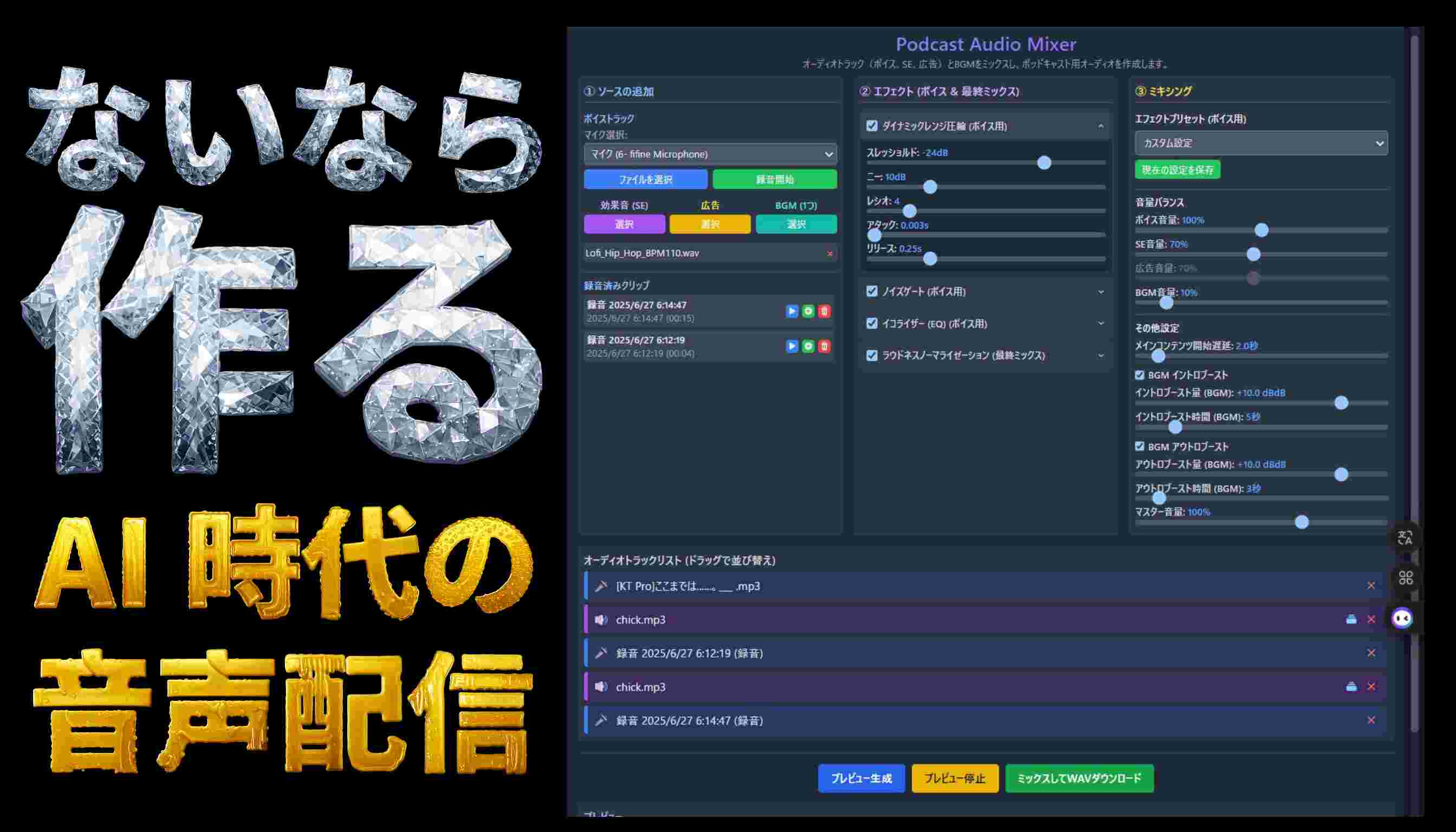Play the 6:12:19 recorded clip
Image resolution: width=1456 pixels, height=832 pixels.
click(x=791, y=346)
